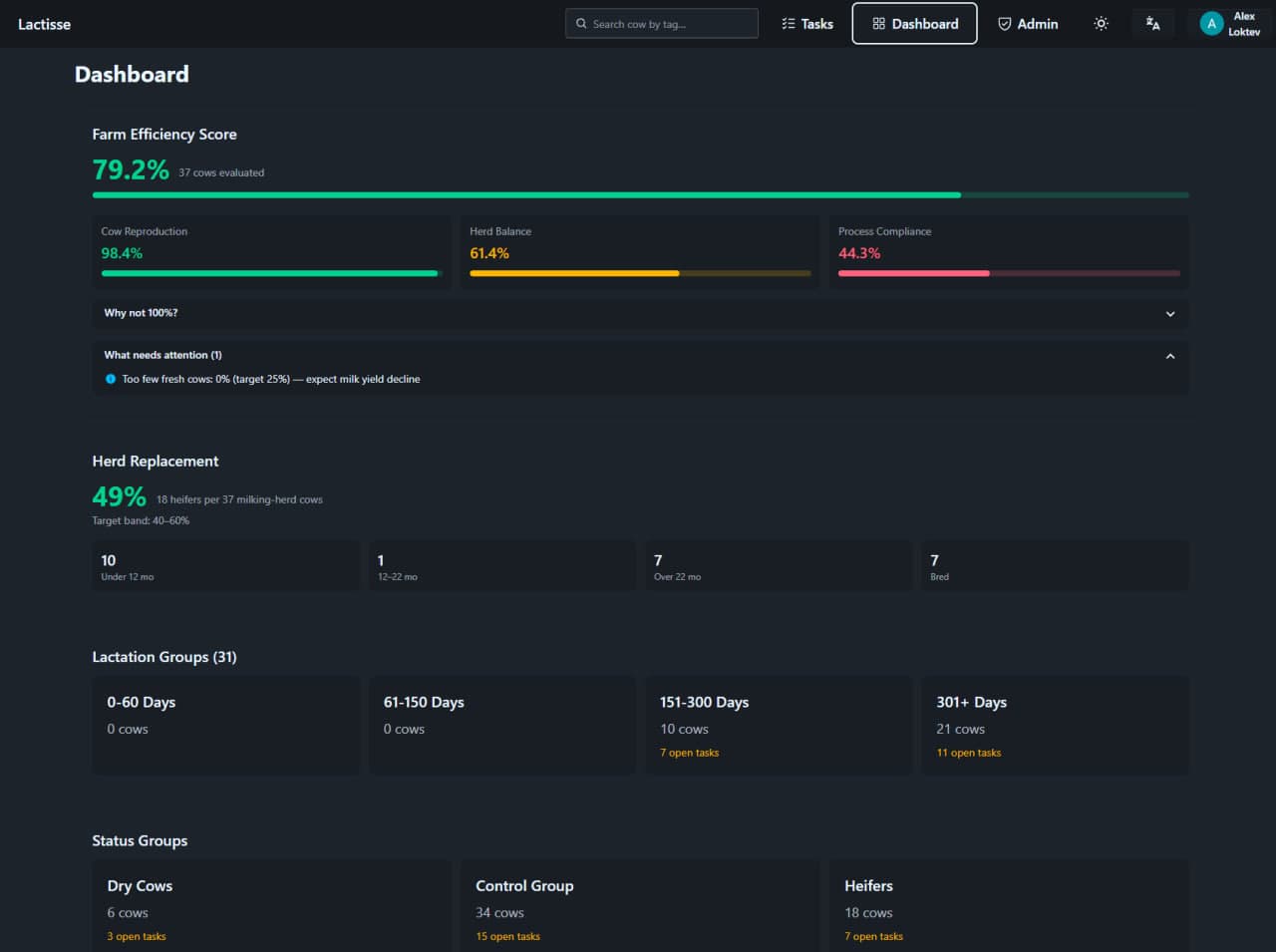Click '7 open tasks' under 151-300 Days

[689, 753]
